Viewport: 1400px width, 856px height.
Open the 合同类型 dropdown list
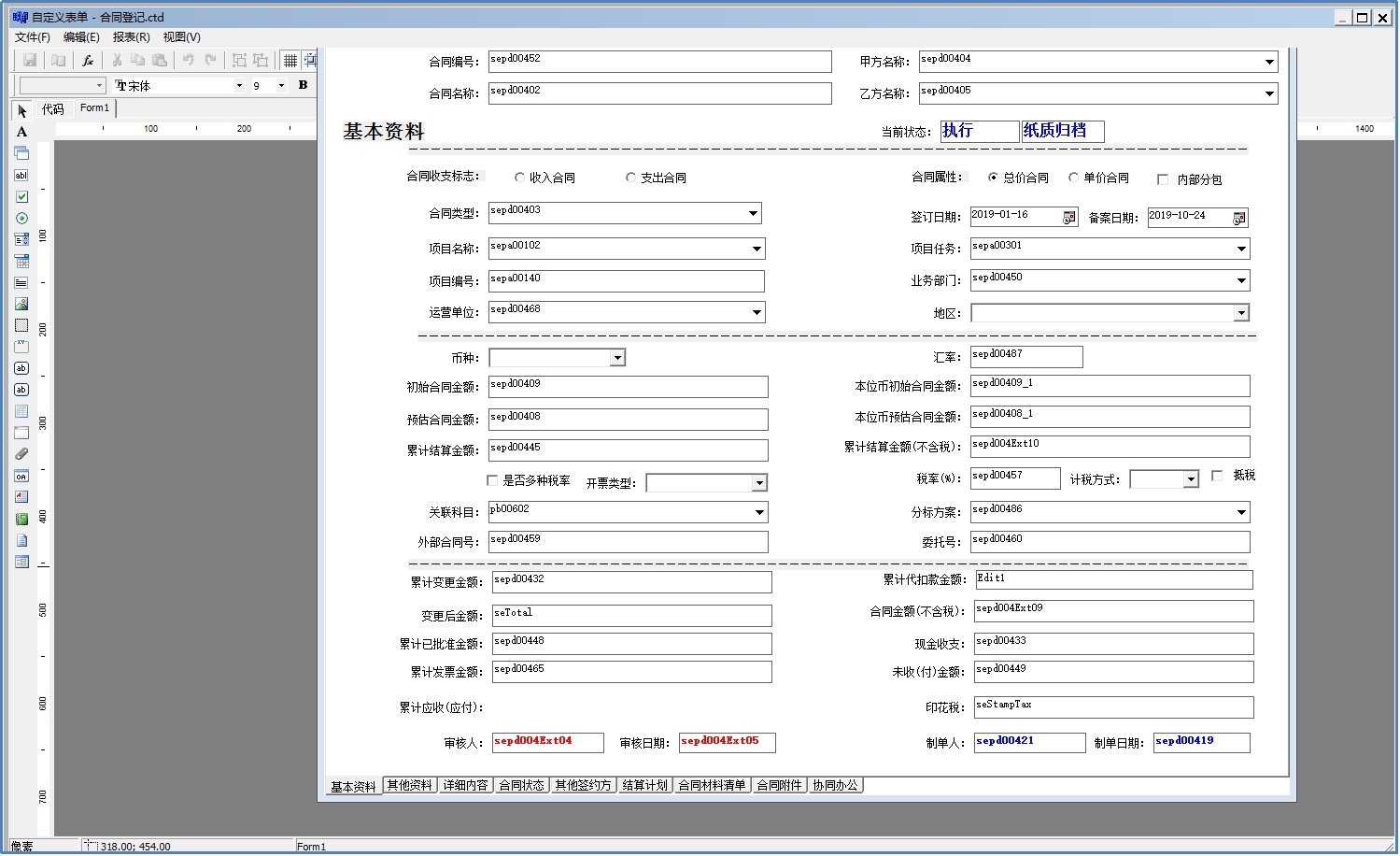(753, 214)
